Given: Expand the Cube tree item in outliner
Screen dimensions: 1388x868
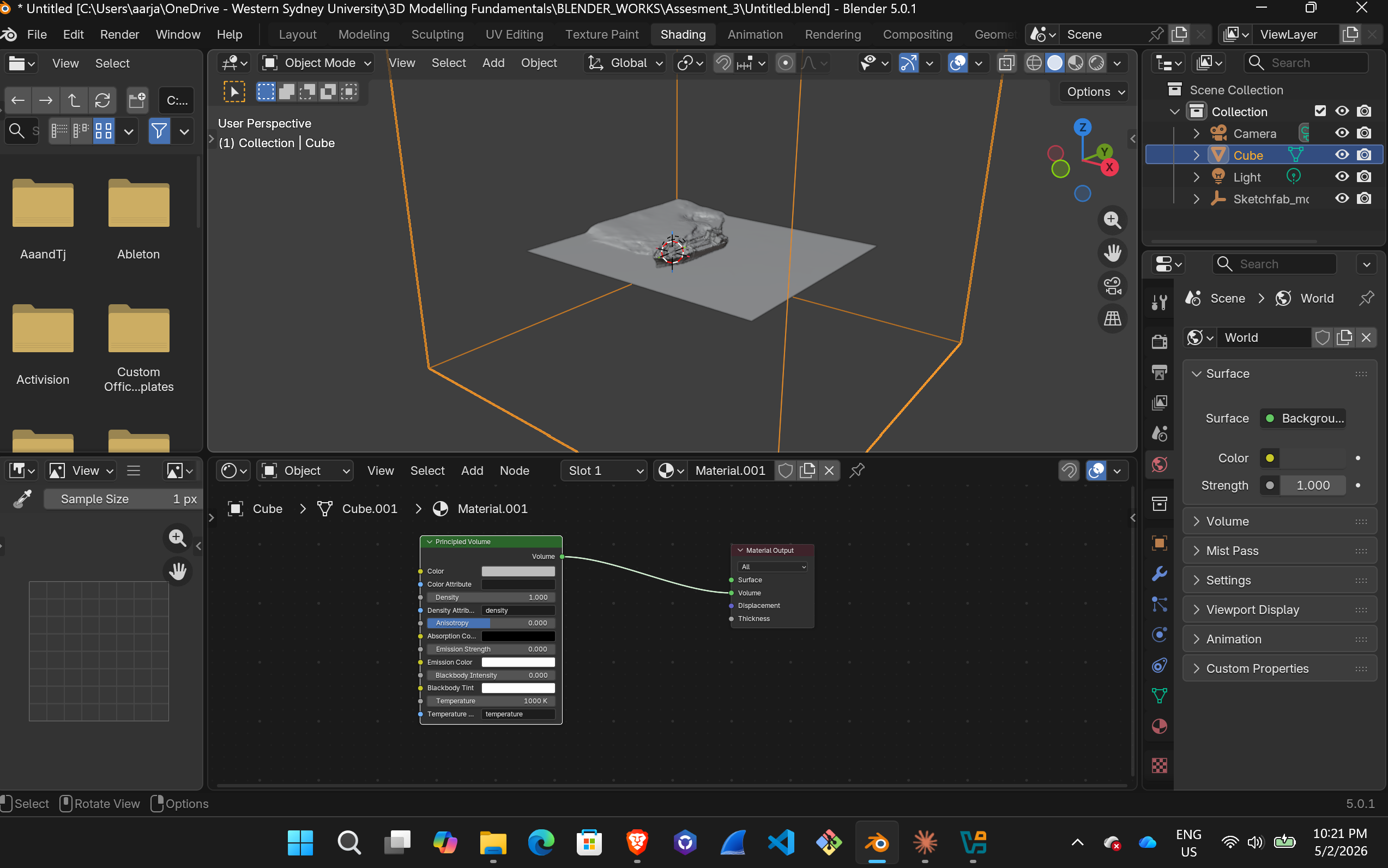Looking at the screenshot, I should 1196,155.
